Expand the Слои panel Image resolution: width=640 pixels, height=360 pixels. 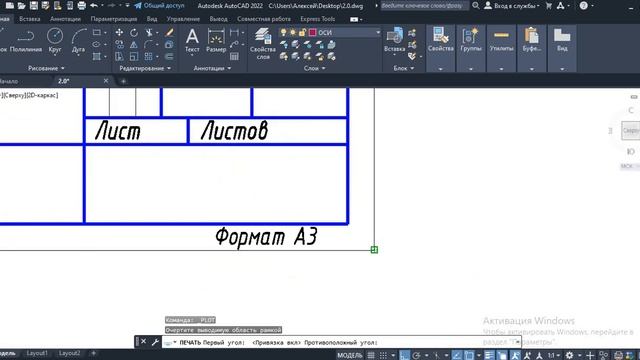(x=314, y=68)
